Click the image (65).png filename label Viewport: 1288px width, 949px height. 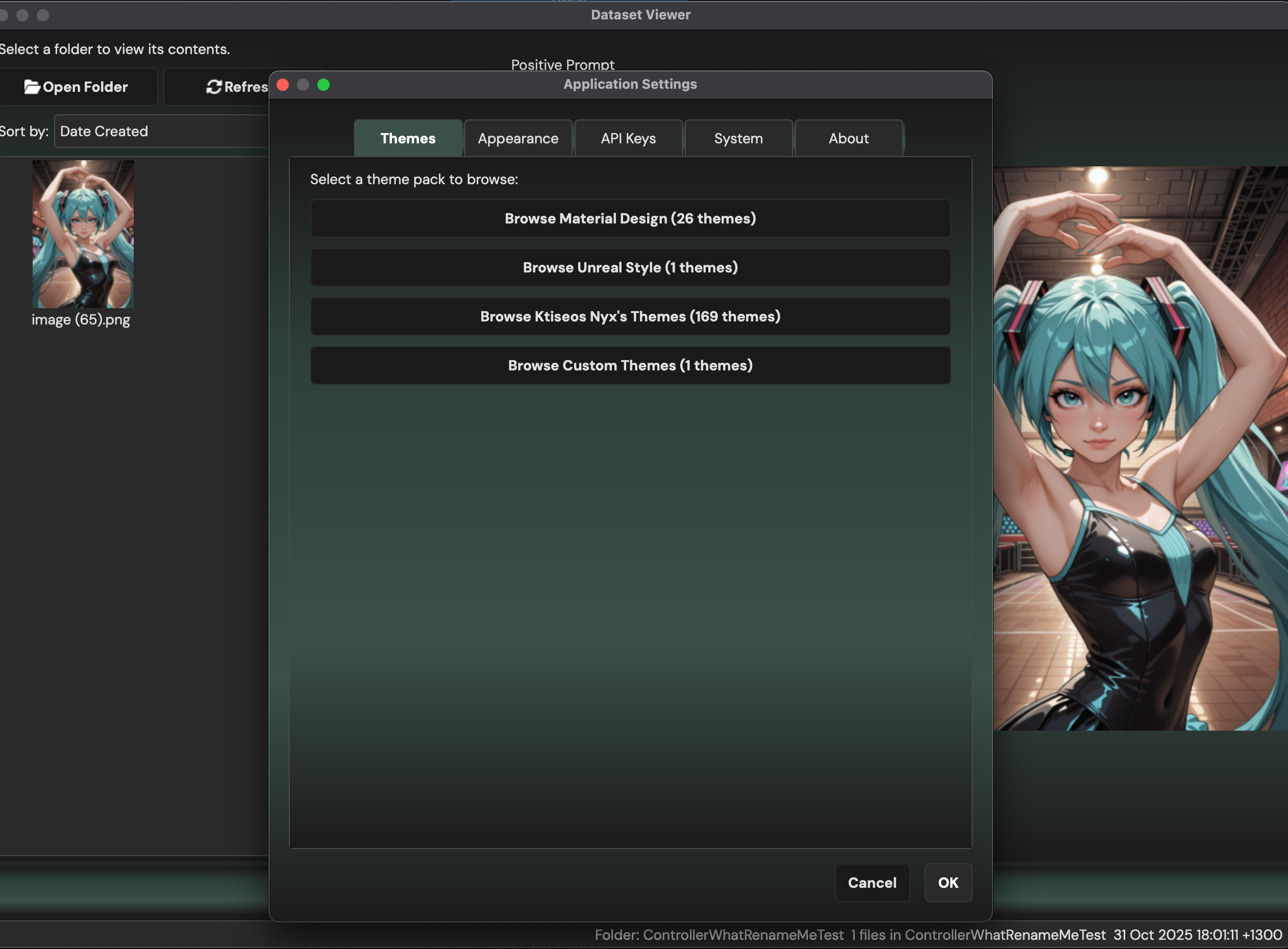tap(81, 319)
